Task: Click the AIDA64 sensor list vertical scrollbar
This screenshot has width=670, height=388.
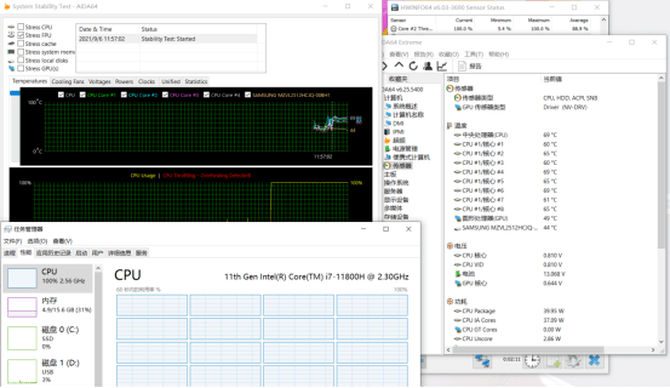Action: coord(661,209)
